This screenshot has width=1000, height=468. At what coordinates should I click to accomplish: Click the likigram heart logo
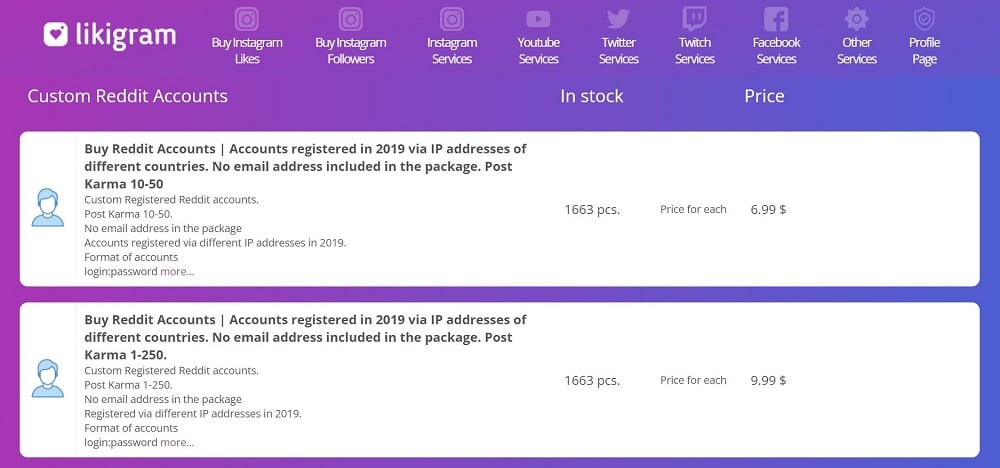click(55, 34)
